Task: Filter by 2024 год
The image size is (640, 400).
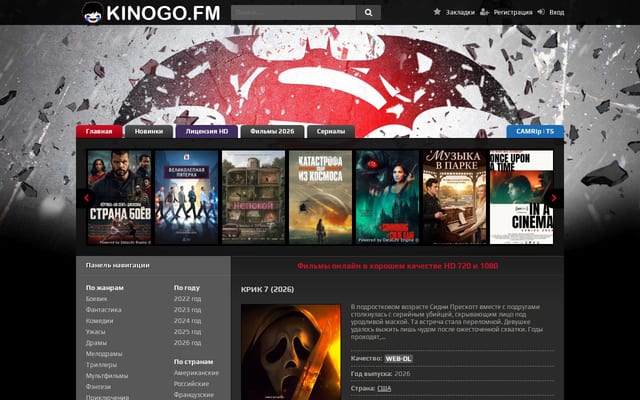Action: point(187,321)
